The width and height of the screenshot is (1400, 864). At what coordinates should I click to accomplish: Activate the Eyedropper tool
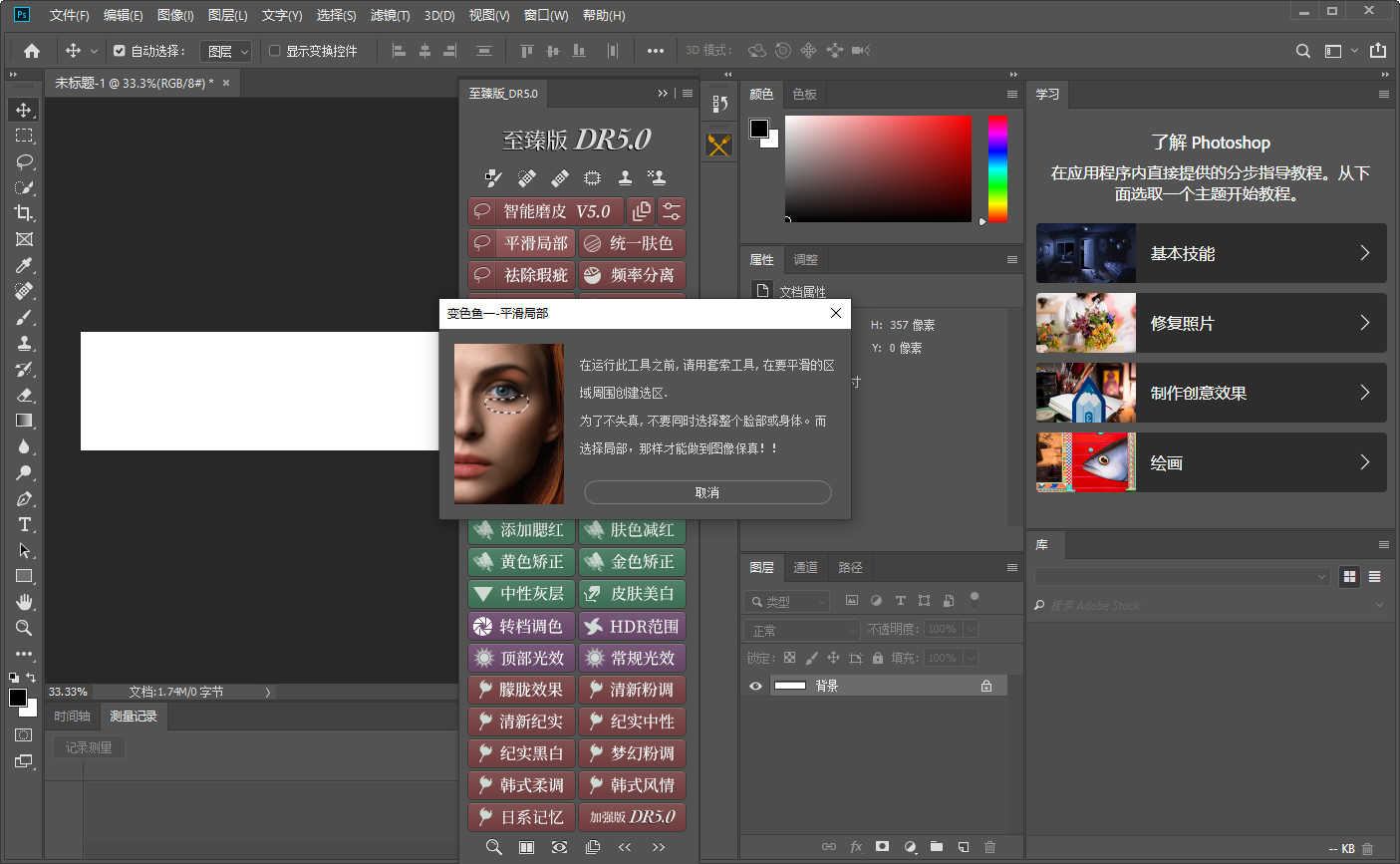coord(24,265)
